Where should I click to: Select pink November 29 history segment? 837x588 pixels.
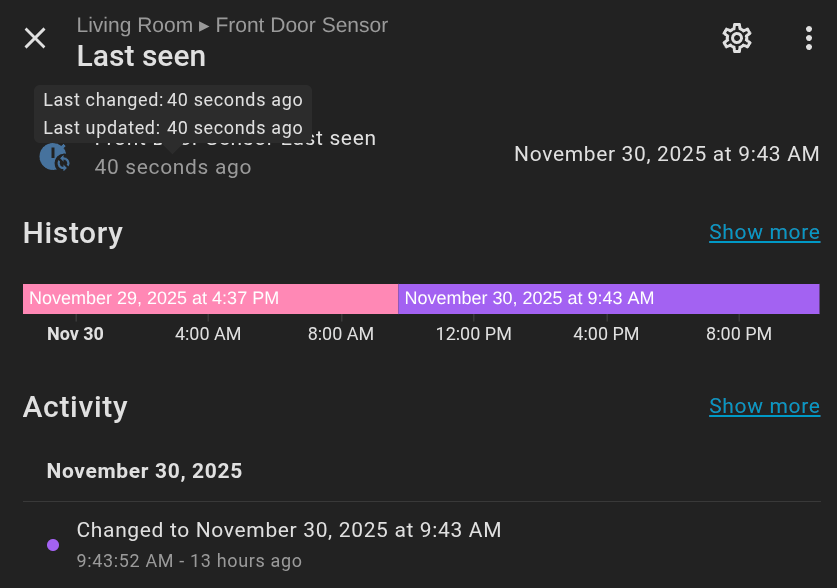tap(210, 298)
